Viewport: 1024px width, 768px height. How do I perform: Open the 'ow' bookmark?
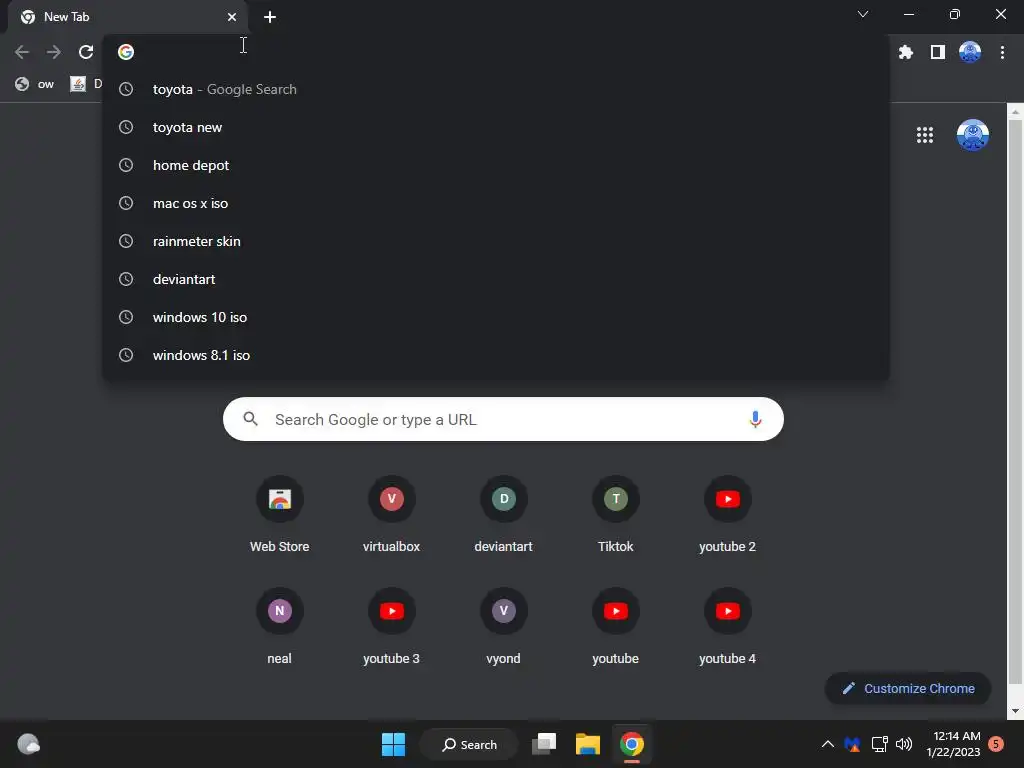tap(35, 84)
